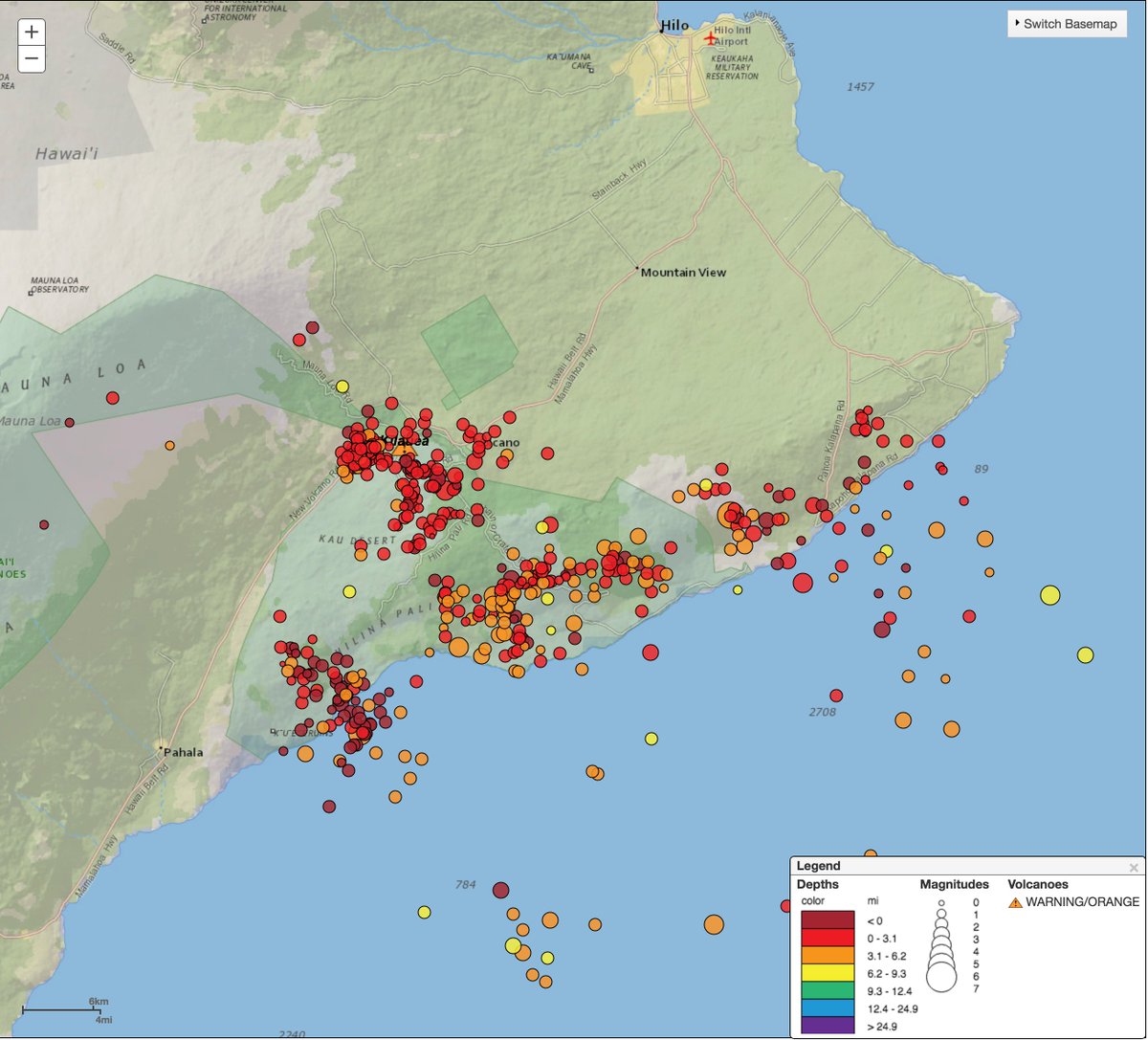Click the red '0 - 3.1' depth swatch
Image resolution: width=1148 pixels, height=1040 pixels.
[827, 939]
